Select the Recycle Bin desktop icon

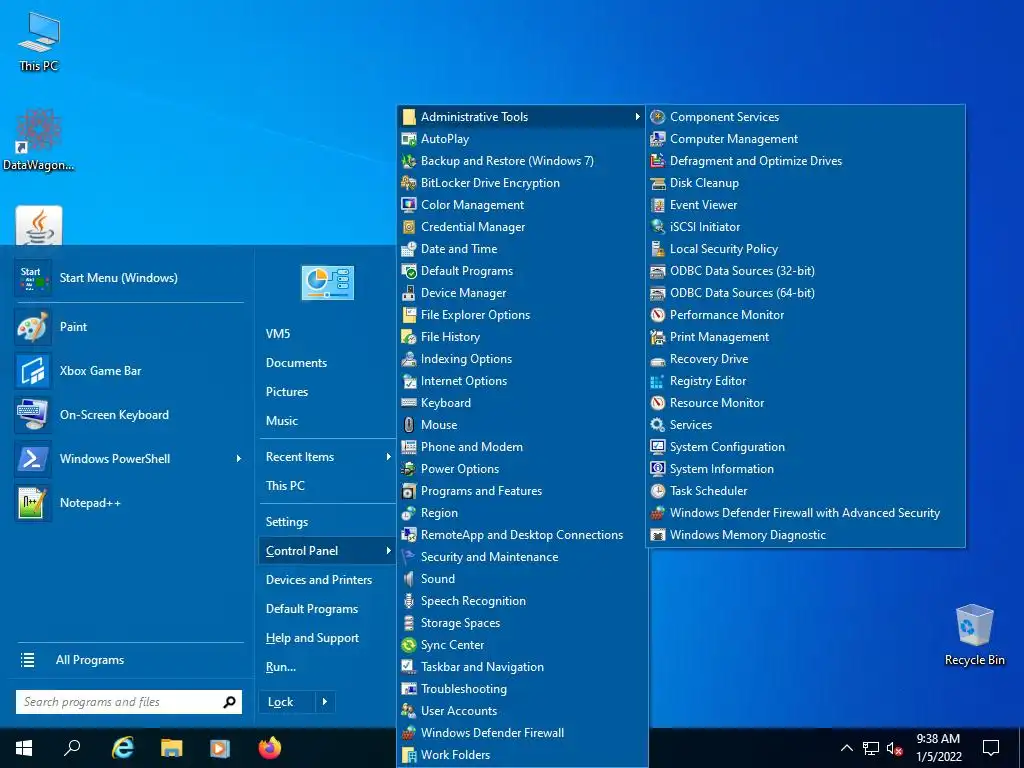click(x=974, y=635)
